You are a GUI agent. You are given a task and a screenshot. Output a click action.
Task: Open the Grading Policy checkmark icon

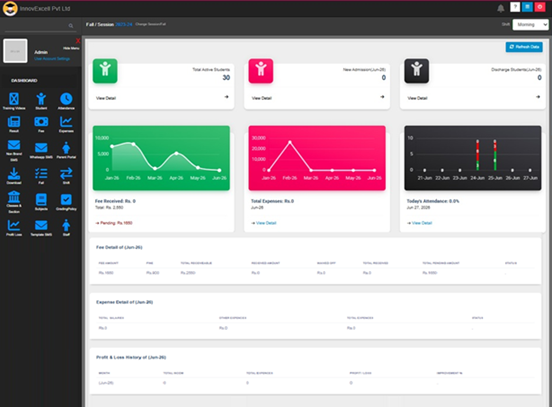point(66,200)
